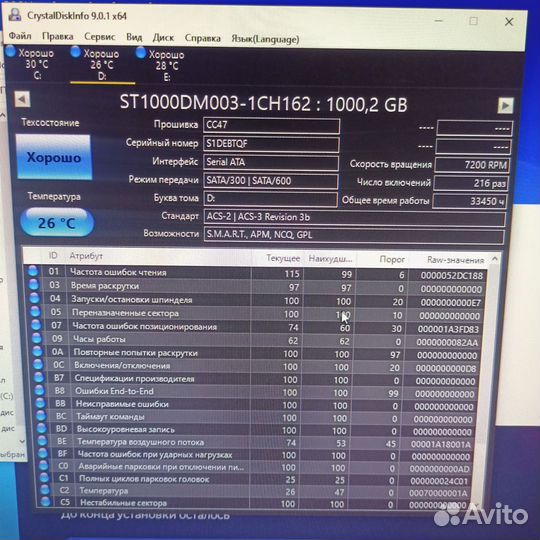540x540 pixels.
Task: Click status orb of attribute 0C row
Action: point(38,364)
